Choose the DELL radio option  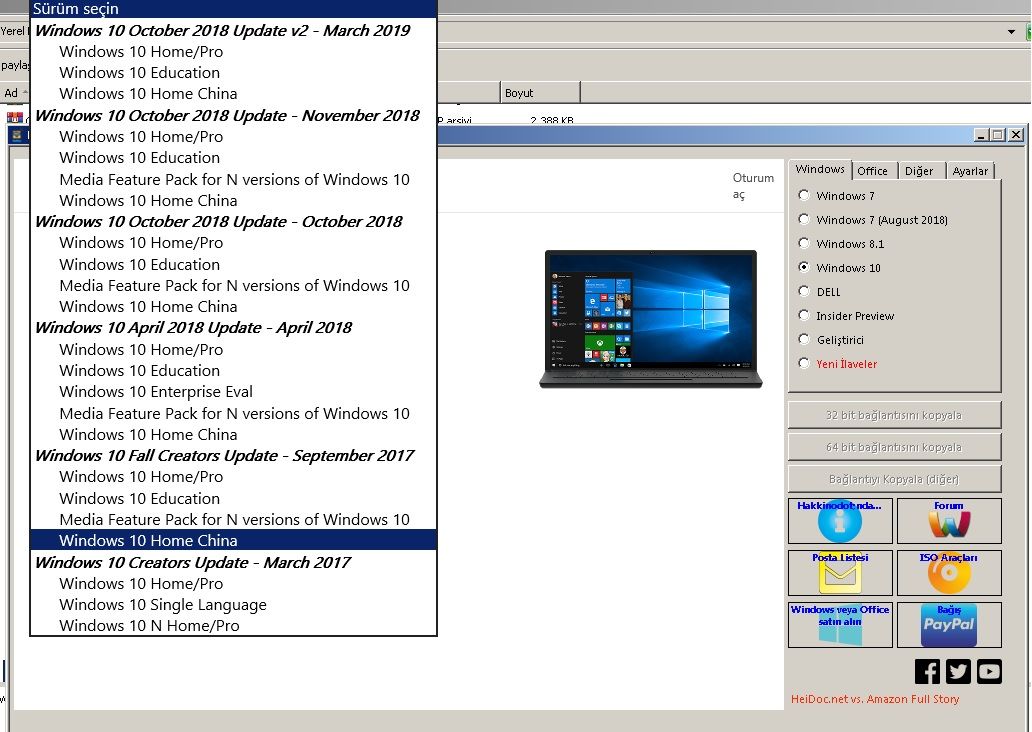(x=804, y=291)
